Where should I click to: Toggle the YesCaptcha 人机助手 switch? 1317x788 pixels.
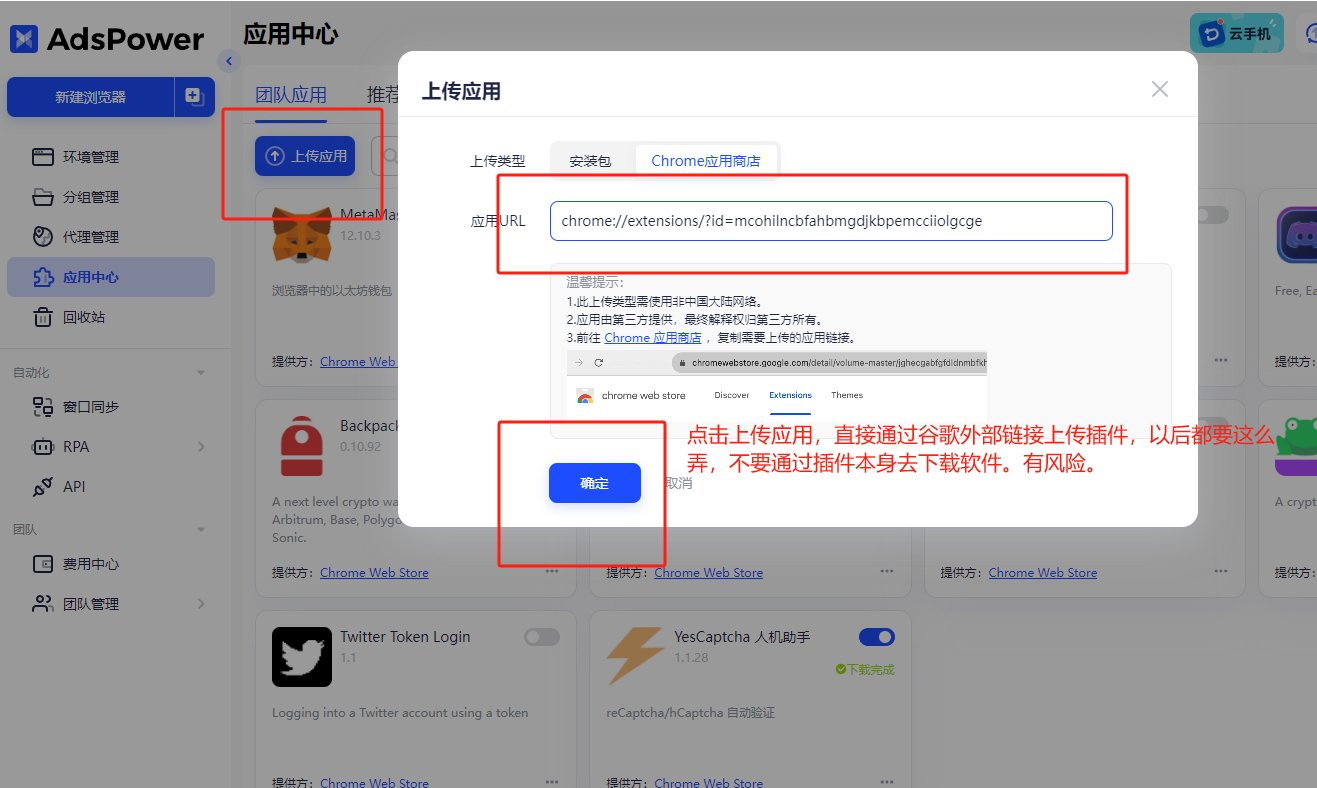(877, 637)
